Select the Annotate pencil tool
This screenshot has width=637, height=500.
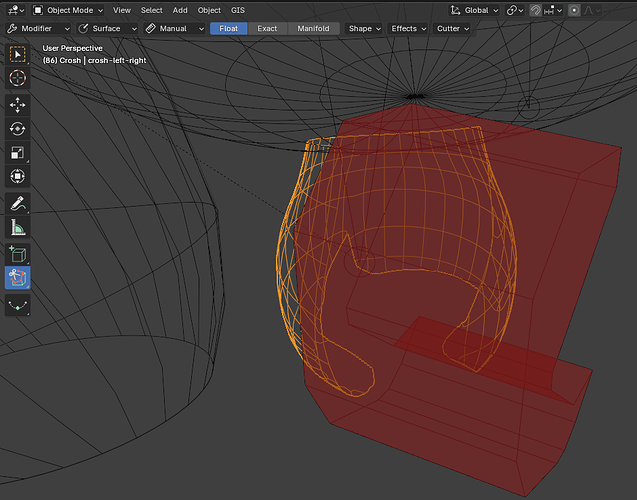click(17, 203)
